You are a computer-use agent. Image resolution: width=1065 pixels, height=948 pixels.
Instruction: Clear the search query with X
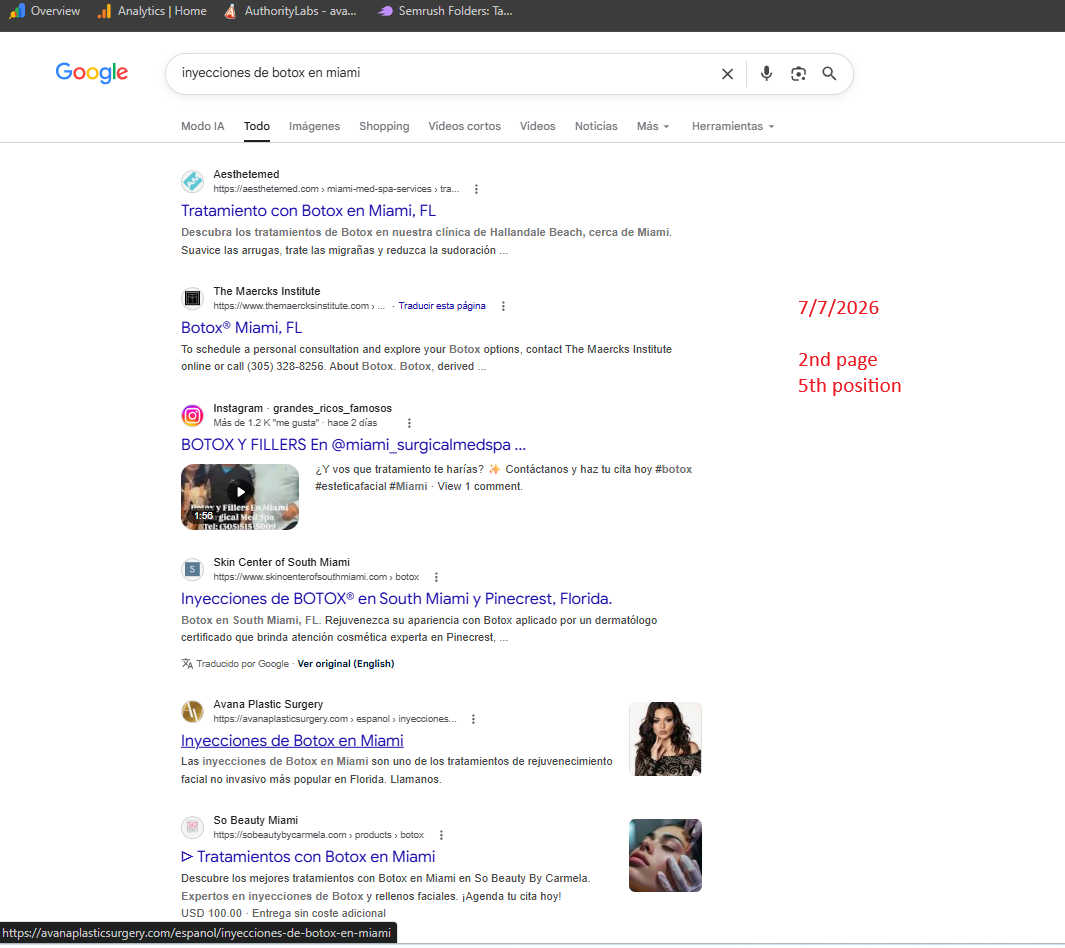[x=727, y=73]
